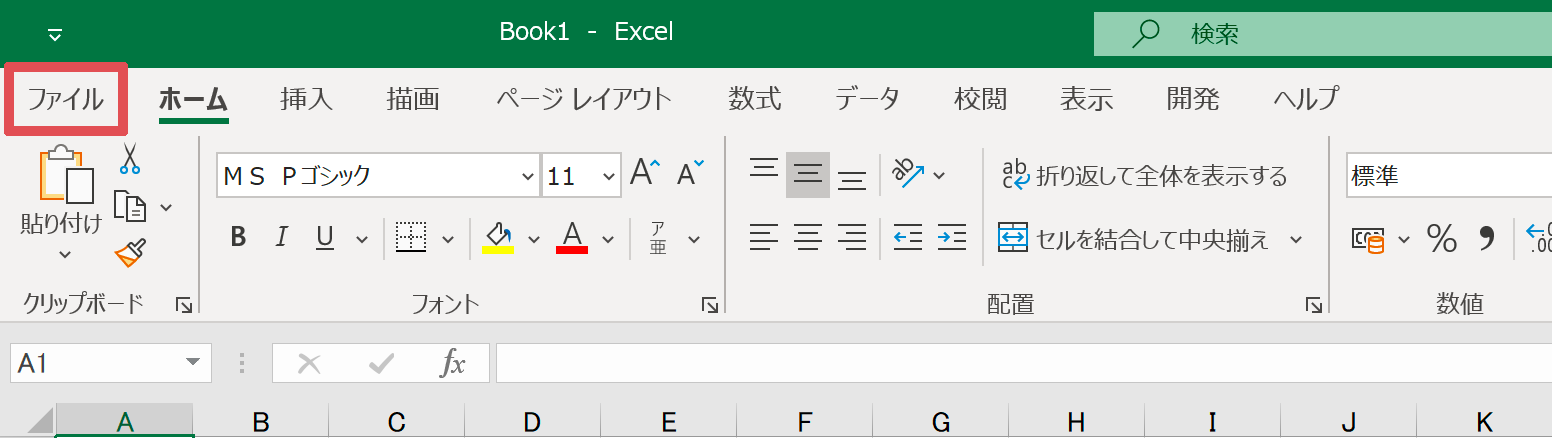Open the MS Pゴシック font name dropdown

click(x=528, y=177)
